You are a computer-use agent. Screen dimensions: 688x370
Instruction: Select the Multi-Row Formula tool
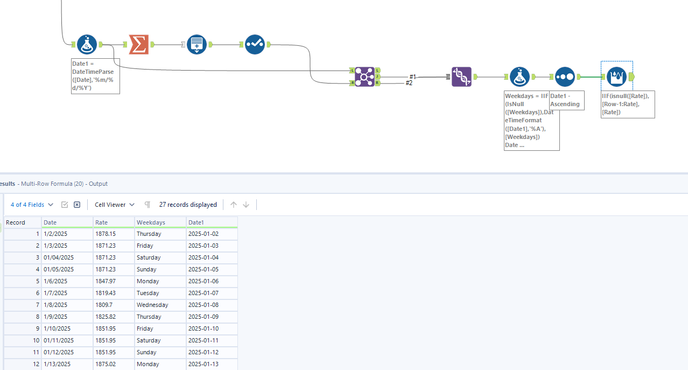[x=616, y=77]
